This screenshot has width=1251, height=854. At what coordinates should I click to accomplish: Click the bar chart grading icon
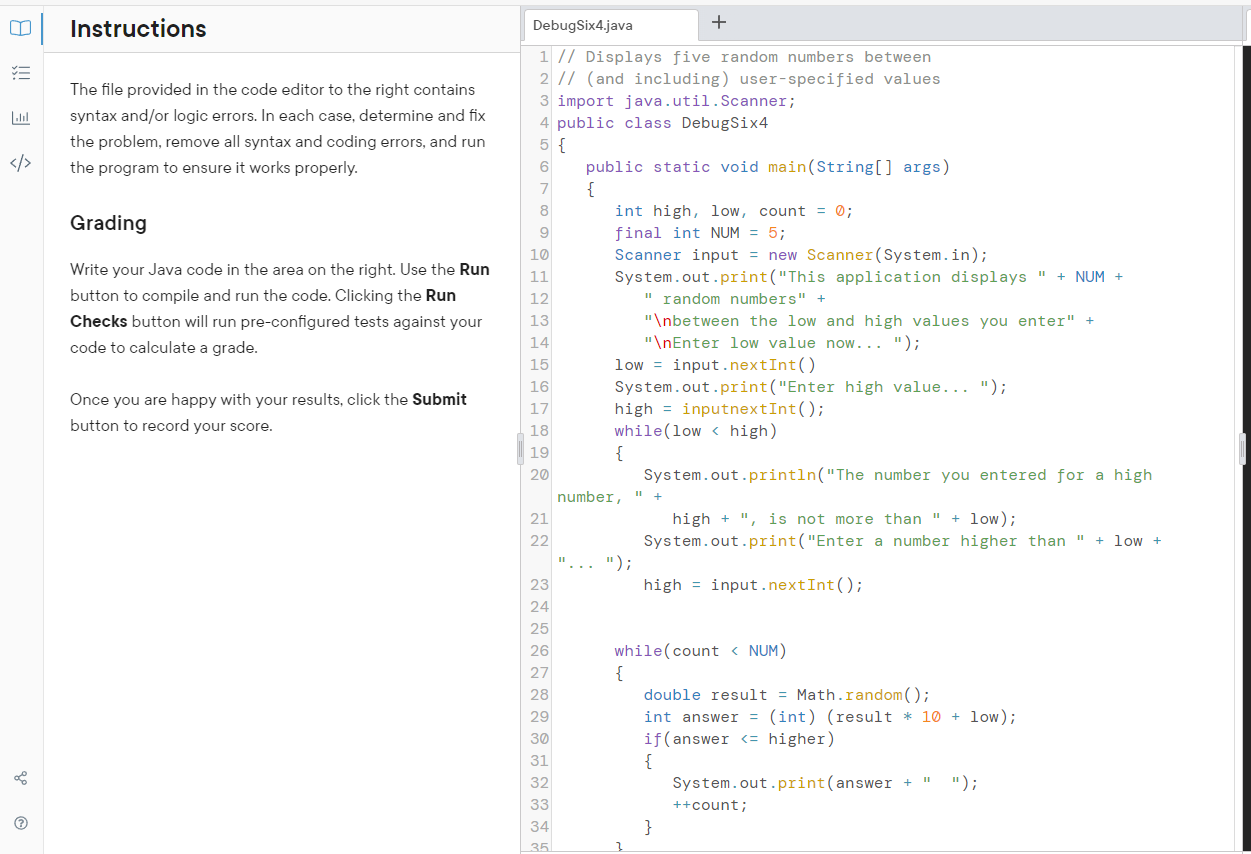[21, 117]
